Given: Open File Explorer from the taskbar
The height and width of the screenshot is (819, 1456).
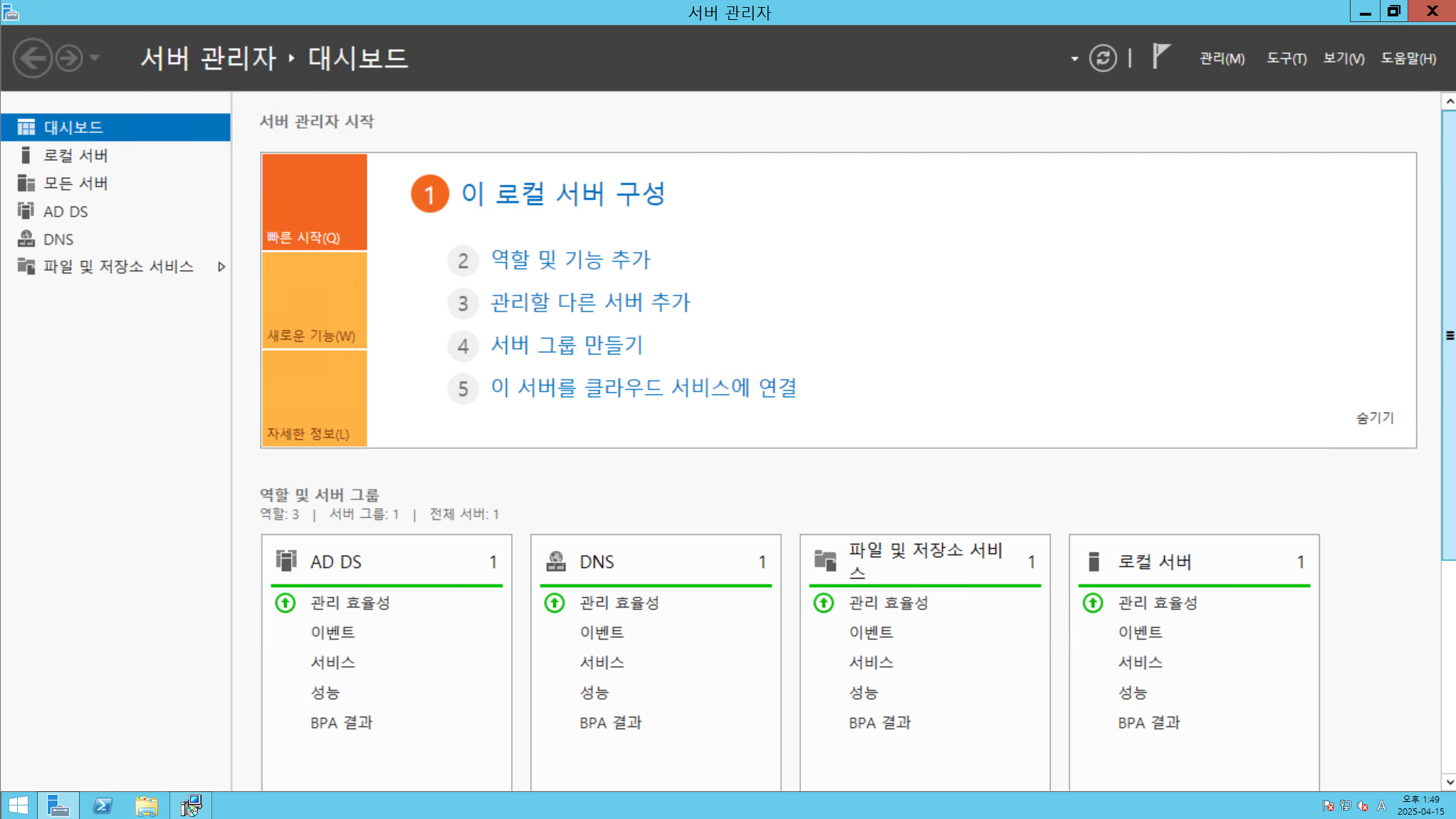Looking at the screenshot, I should (146, 805).
